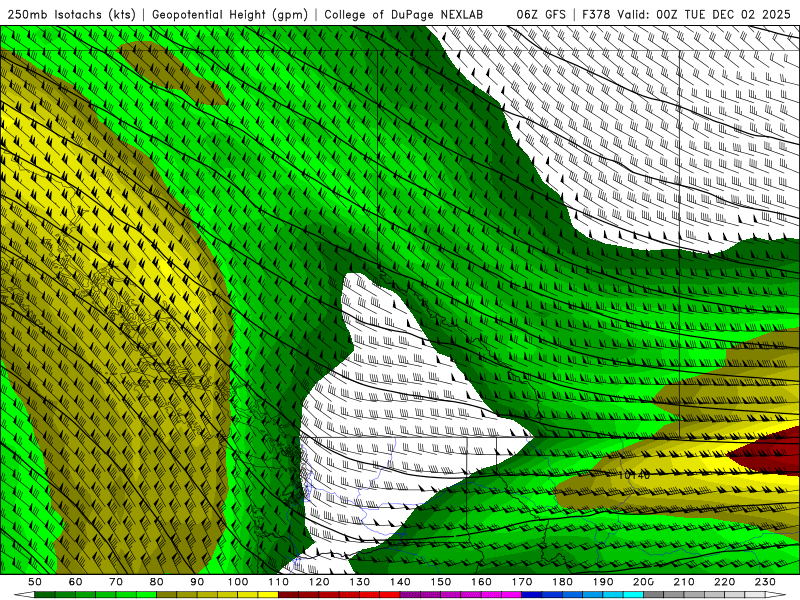The width and height of the screenshot is (800, 600).
Task: Click the '250mb Isotachs (kts)' title text
Action: 71,14
